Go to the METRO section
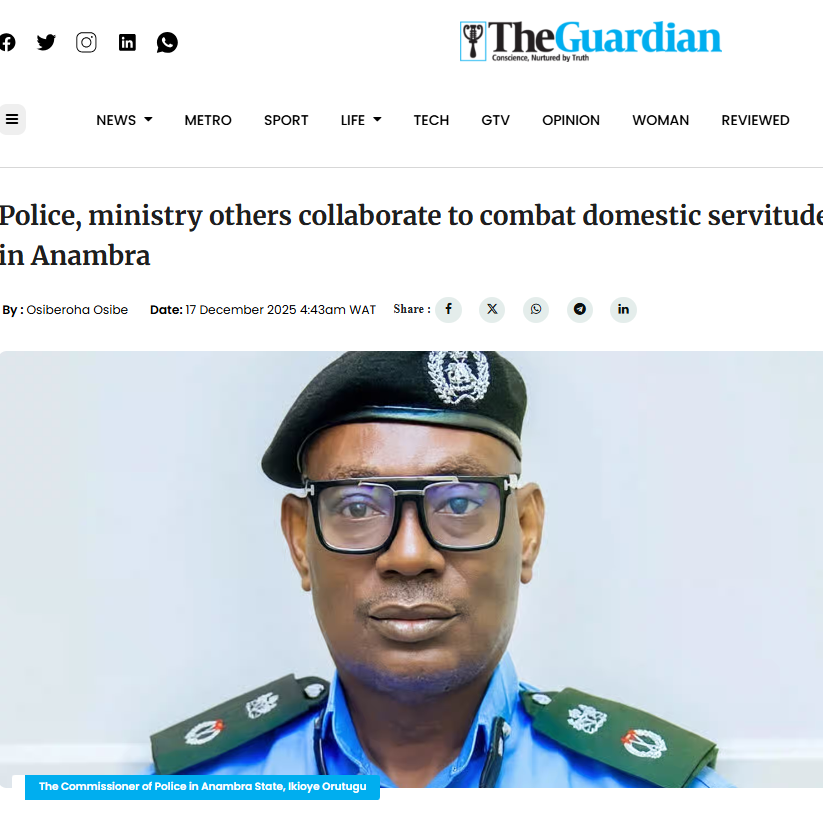Viewport: 823px width, 823px height. point(208,120)
